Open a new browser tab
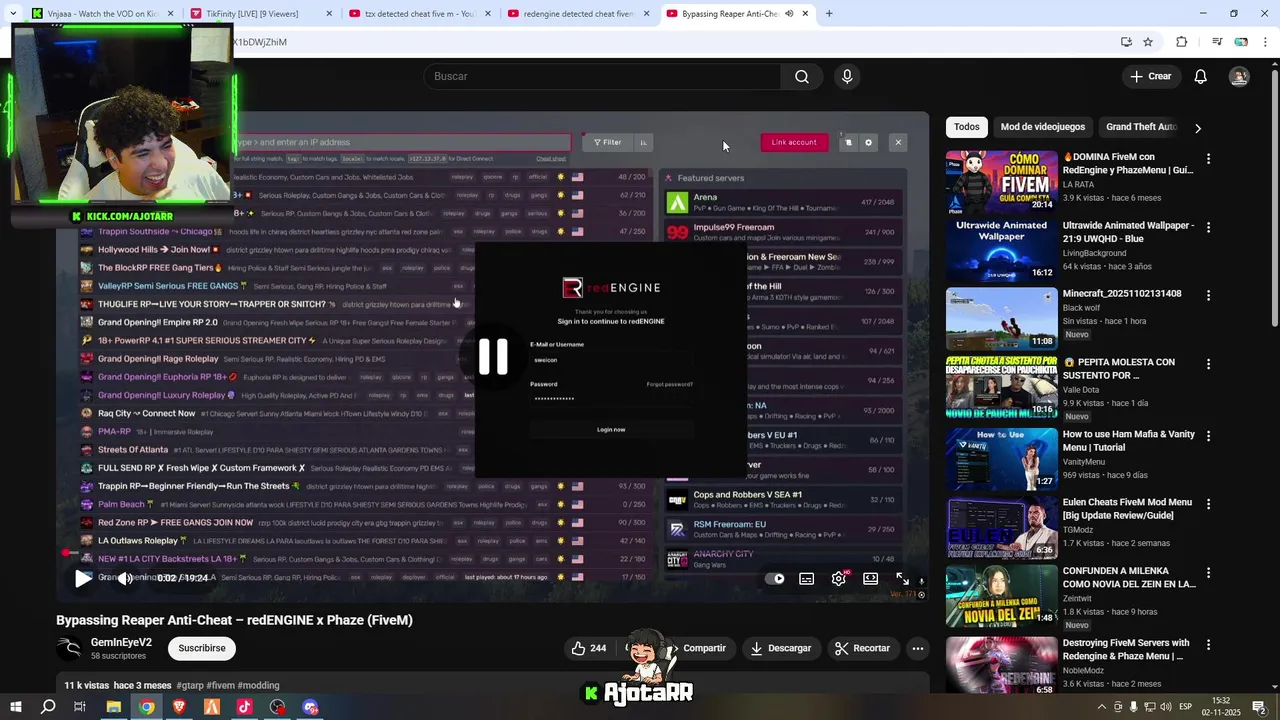 pos(829,14)
